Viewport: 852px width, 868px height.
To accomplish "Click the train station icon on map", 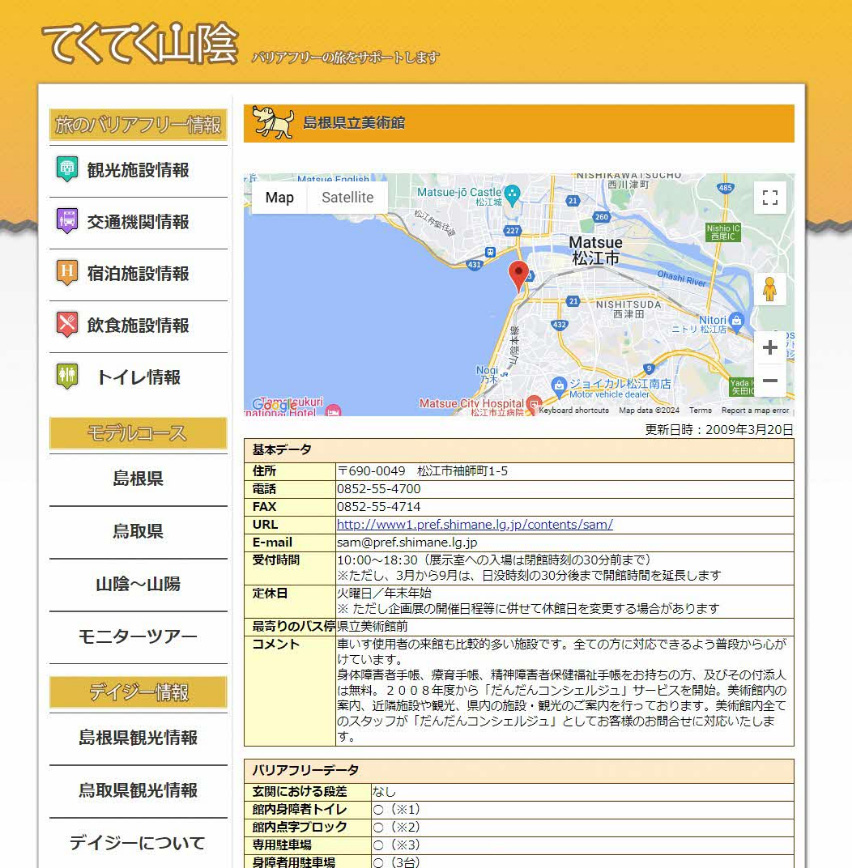I will click(x=490, y=252).
